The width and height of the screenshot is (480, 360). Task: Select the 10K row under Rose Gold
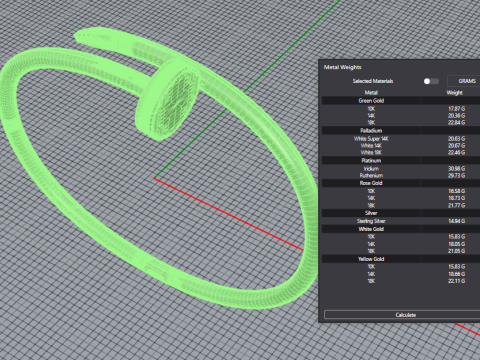coord(401,191)
